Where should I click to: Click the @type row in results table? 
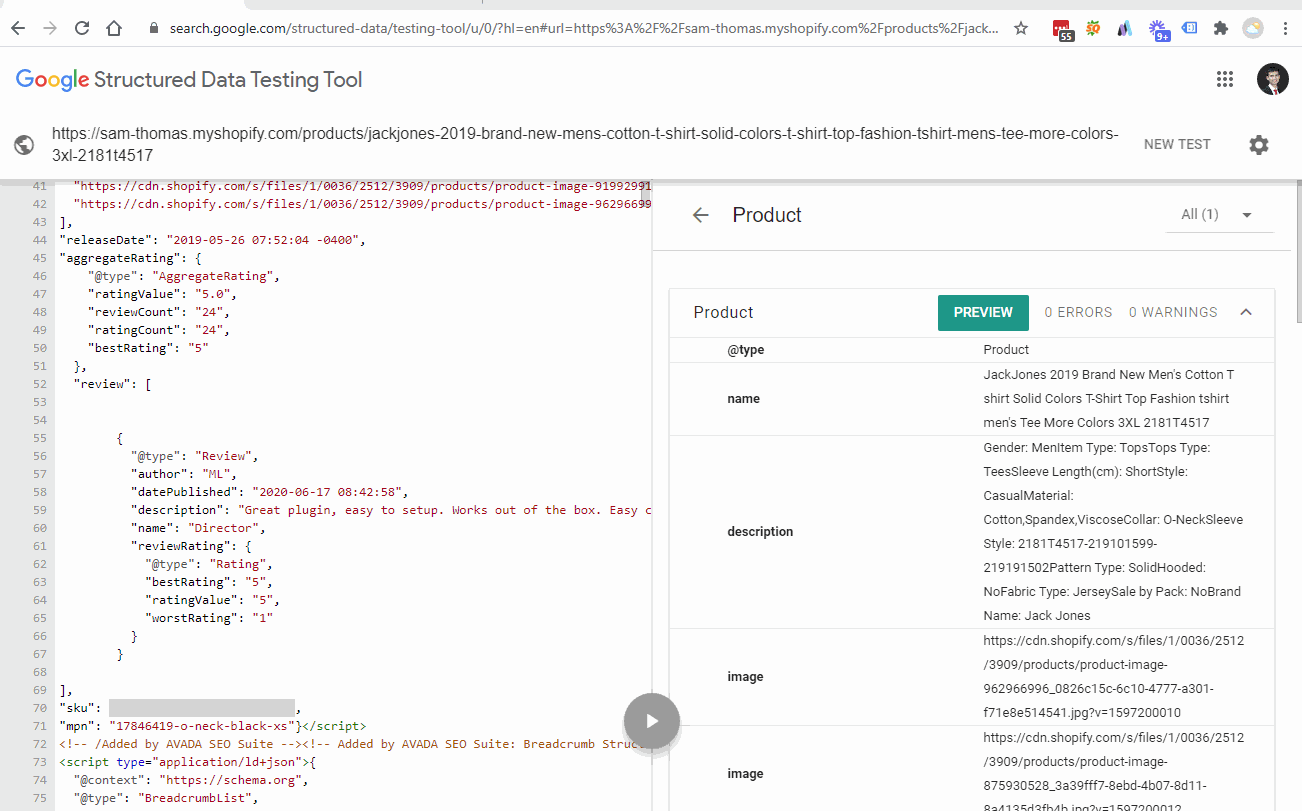click(x=972, y=350)
